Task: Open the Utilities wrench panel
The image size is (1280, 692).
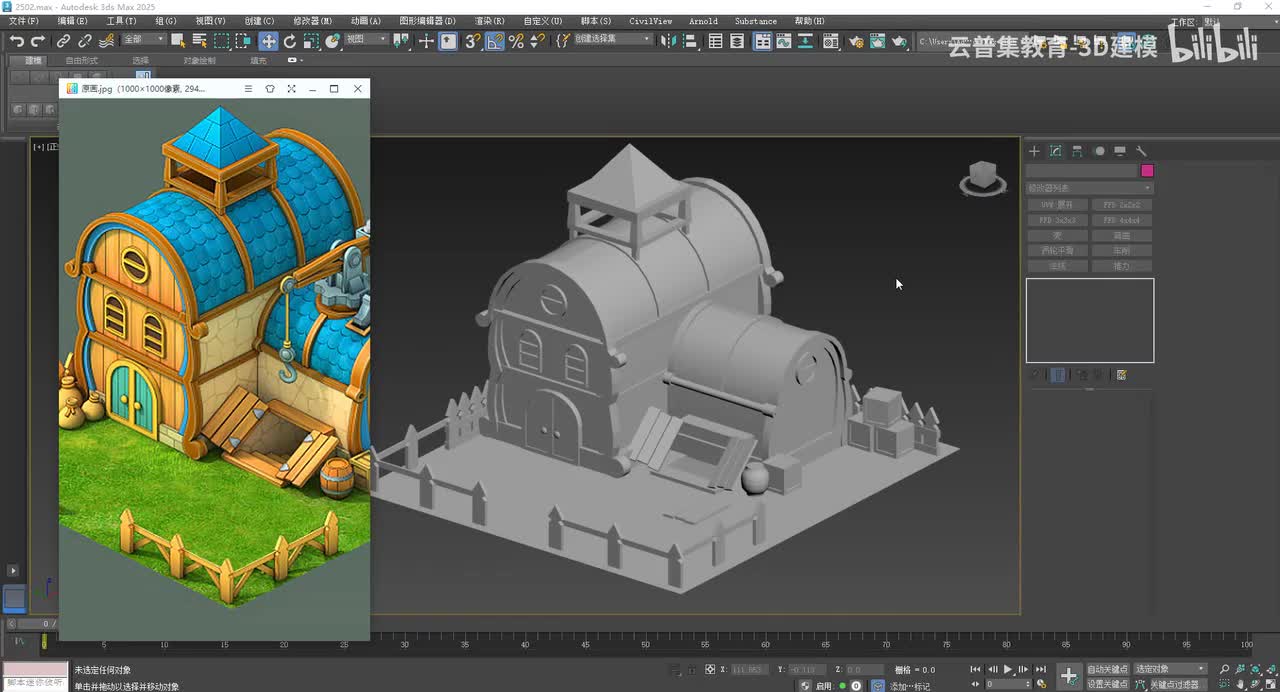Action: click(x=1141, y=151)
